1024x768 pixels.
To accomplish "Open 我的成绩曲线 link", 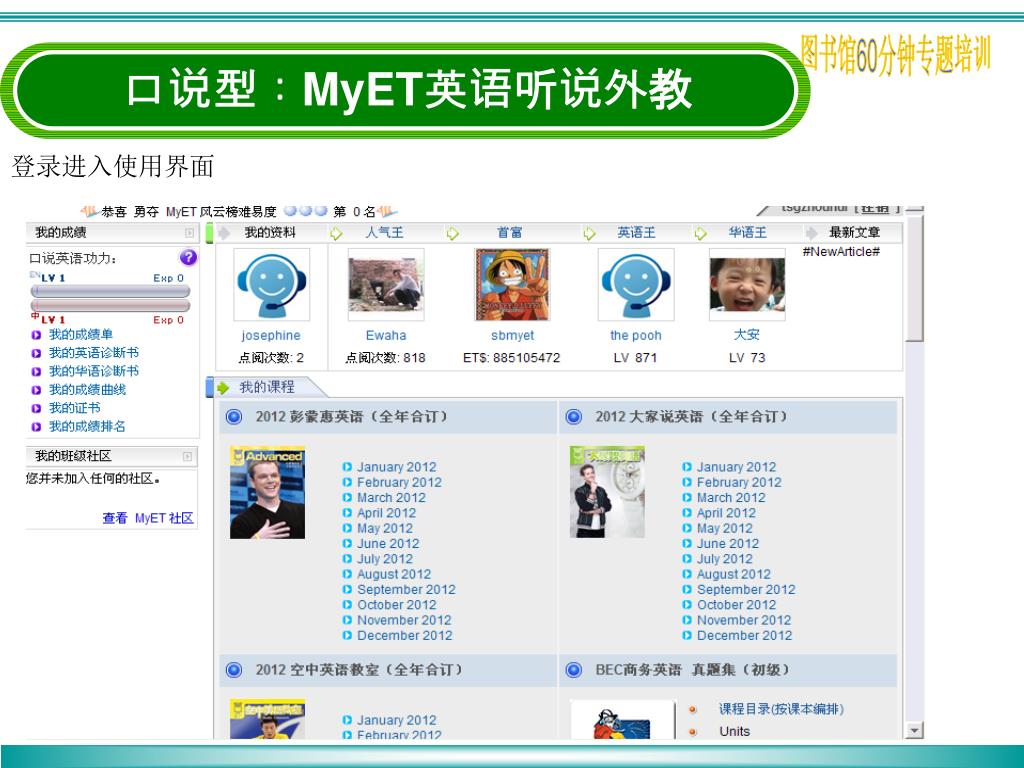I will coord(87,390).
